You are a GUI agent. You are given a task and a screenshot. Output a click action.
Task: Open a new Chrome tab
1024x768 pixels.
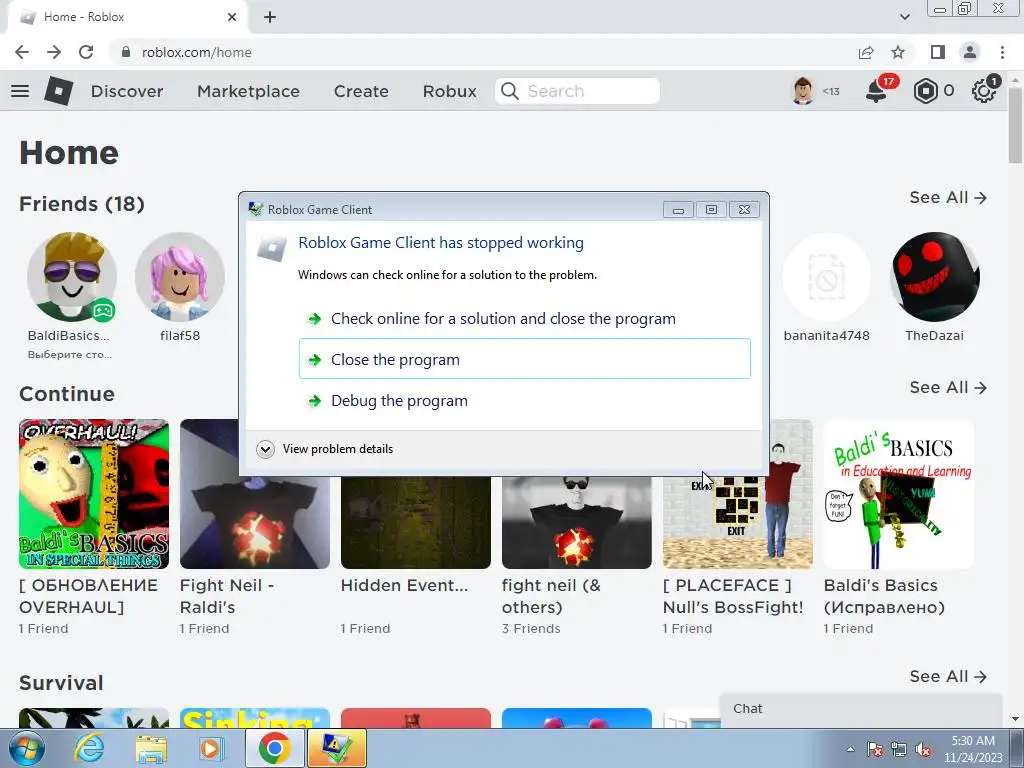270,17
